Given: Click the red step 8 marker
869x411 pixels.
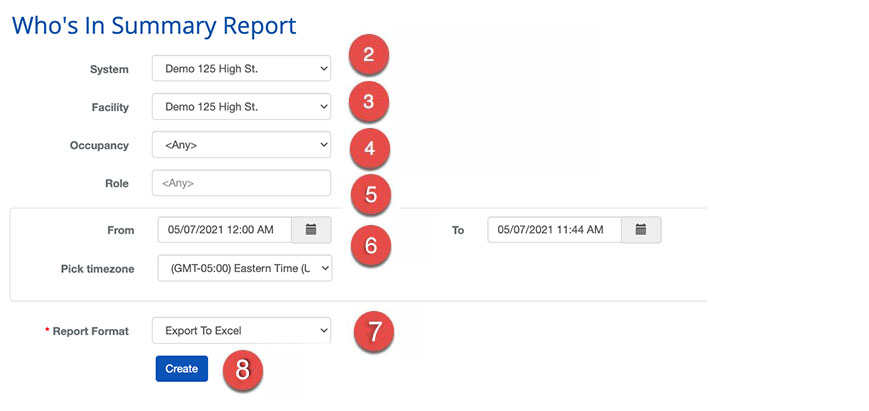Looking at the screenshot, I should 242,369.
